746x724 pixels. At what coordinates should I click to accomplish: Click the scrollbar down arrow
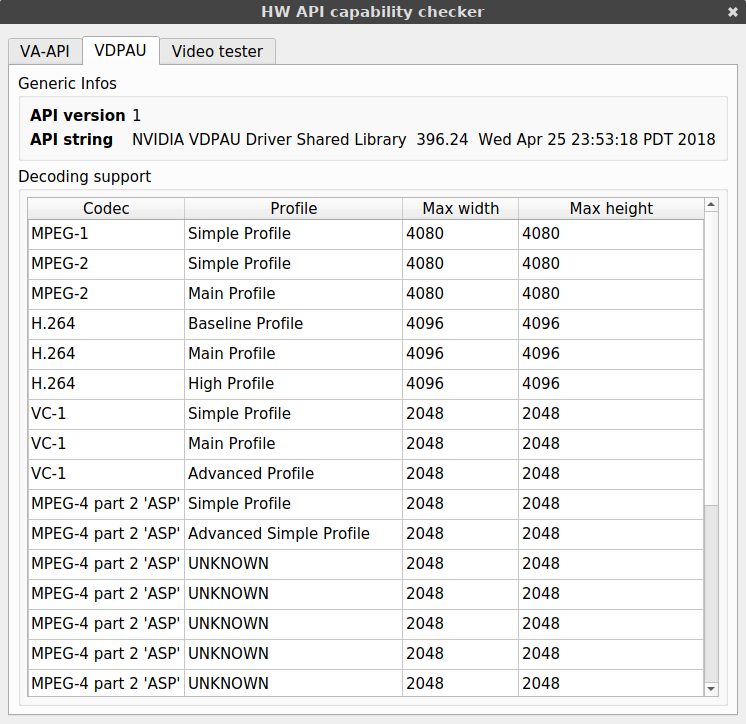click(711, 689)
